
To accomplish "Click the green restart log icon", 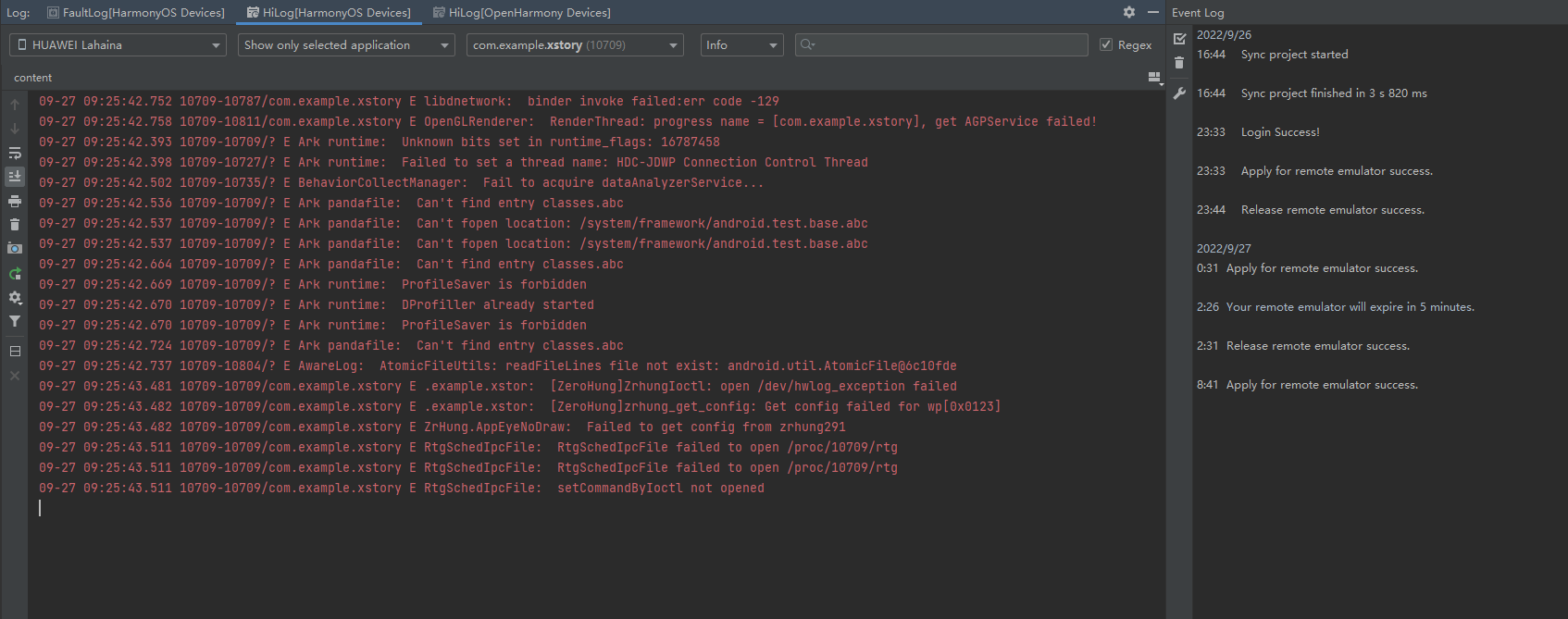I will coord(15,273).
